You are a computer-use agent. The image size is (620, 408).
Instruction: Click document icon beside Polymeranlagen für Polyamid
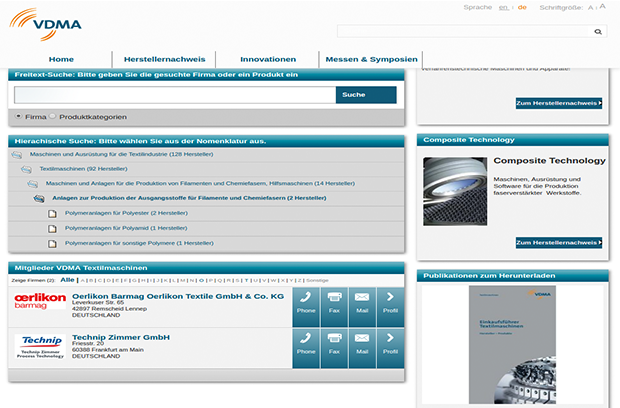click(x=52, y=229)
